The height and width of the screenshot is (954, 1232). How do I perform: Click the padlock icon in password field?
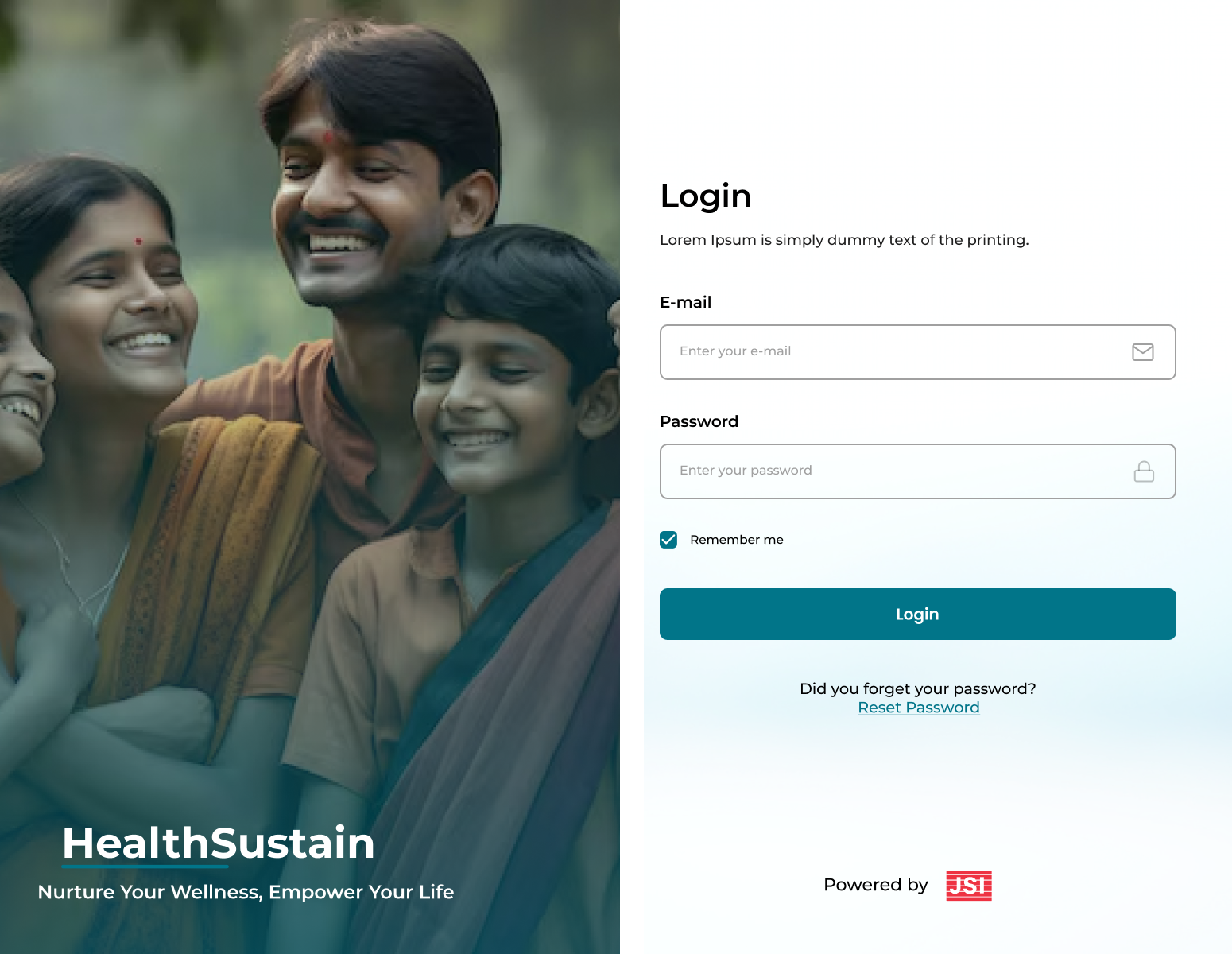[1144, 471]
